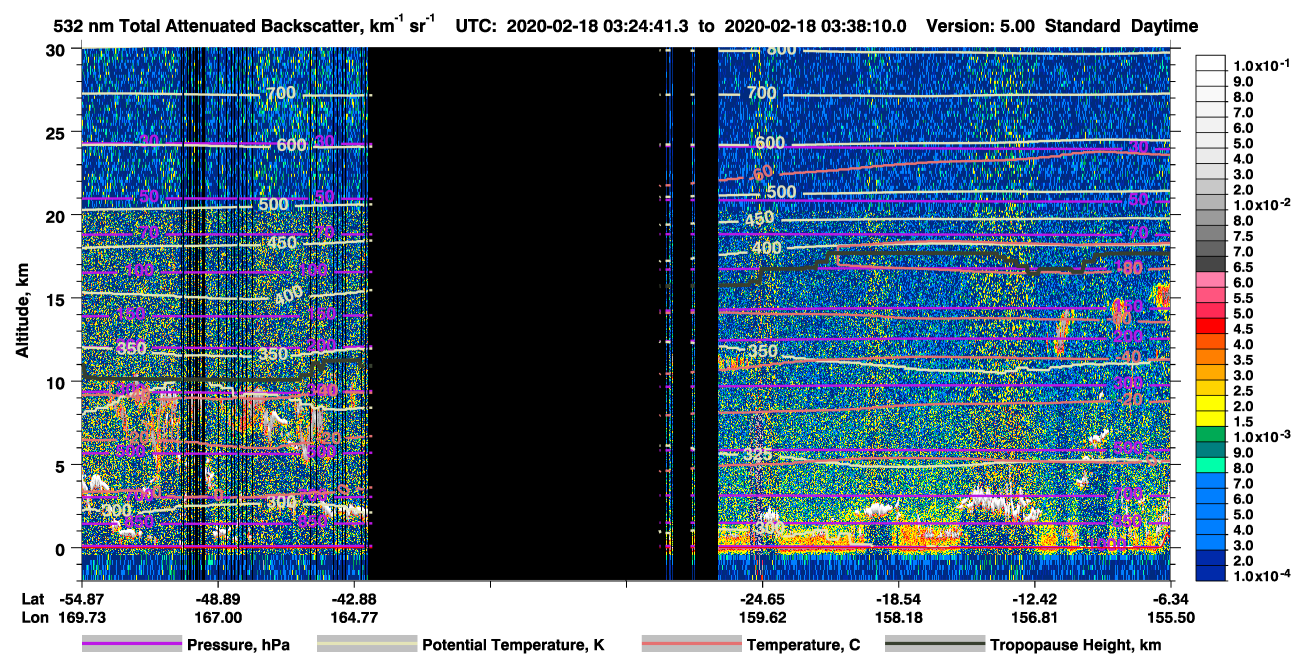Click longitude value '156.81'
1300x667 pixels.
(x=1035, y=617)
